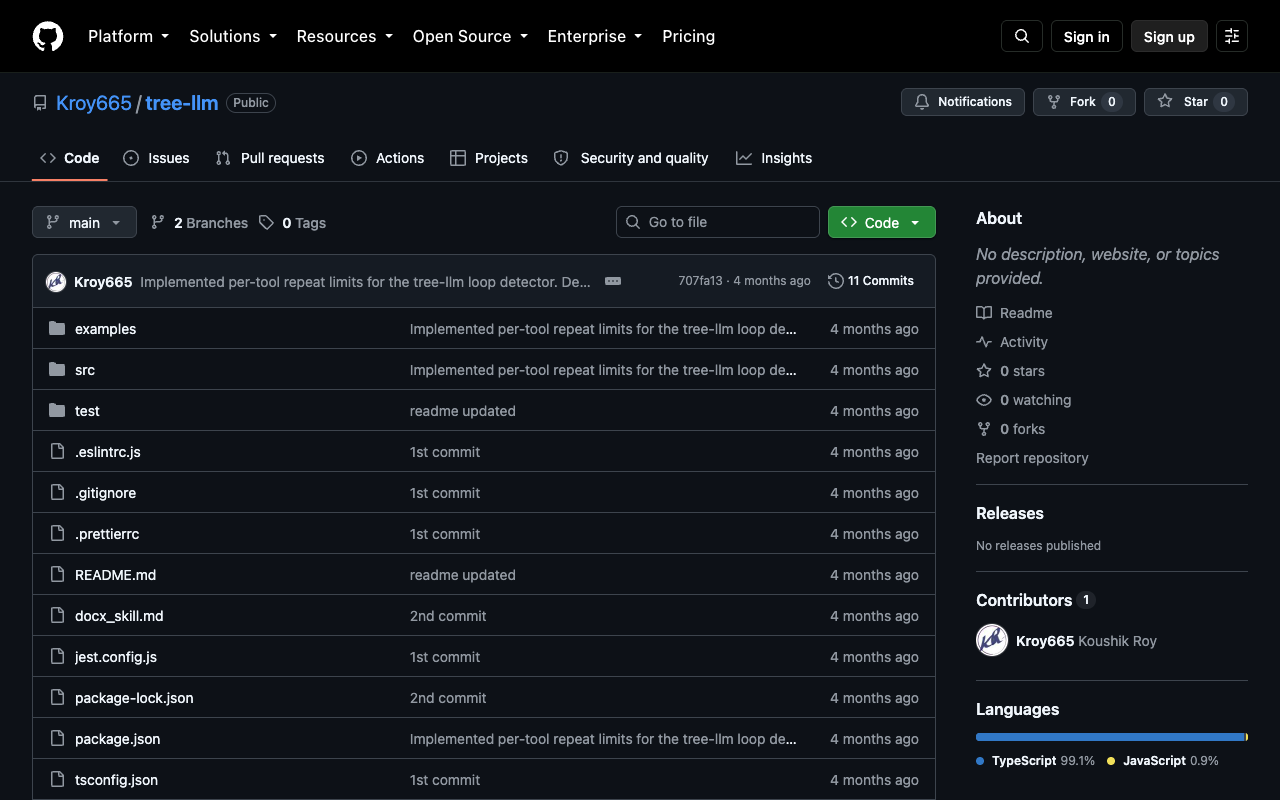
Task: Click the JavaScript 0.9% language legend
Action: 1163,761
